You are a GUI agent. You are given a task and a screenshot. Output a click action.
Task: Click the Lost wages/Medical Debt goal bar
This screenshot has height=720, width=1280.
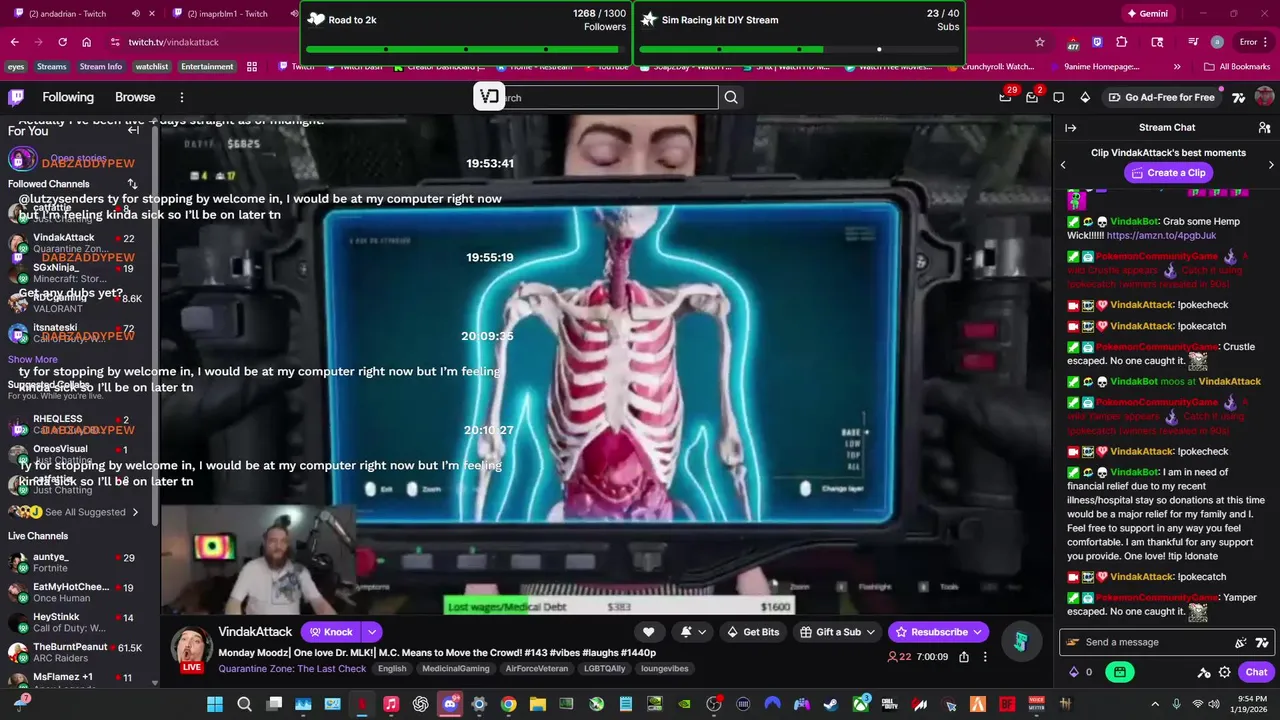[619, 606]
